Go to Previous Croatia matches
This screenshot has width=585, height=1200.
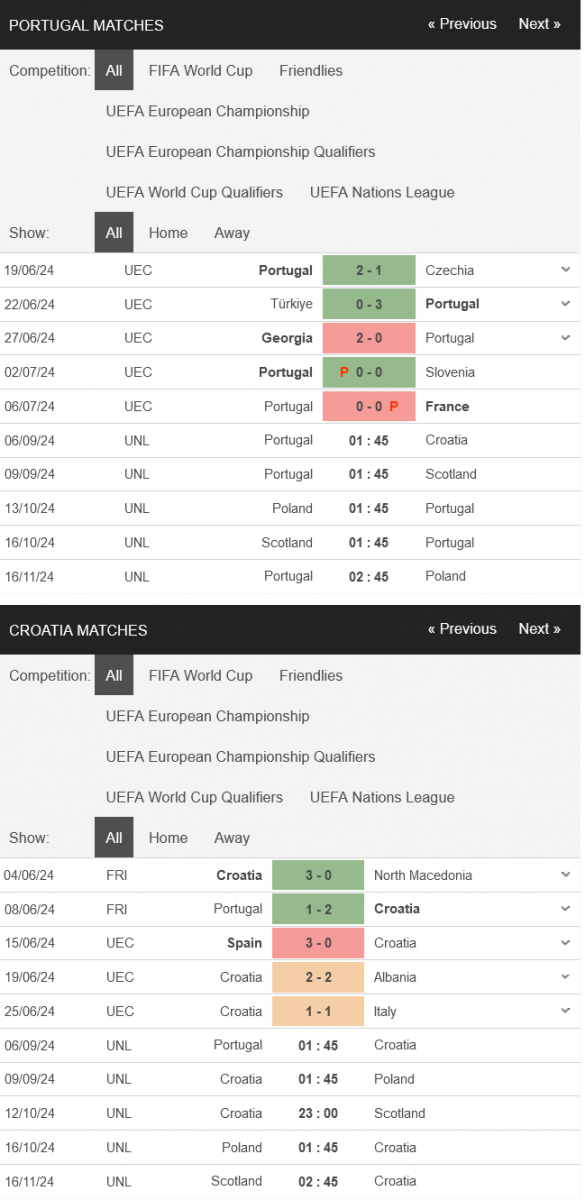coord(462,629)
